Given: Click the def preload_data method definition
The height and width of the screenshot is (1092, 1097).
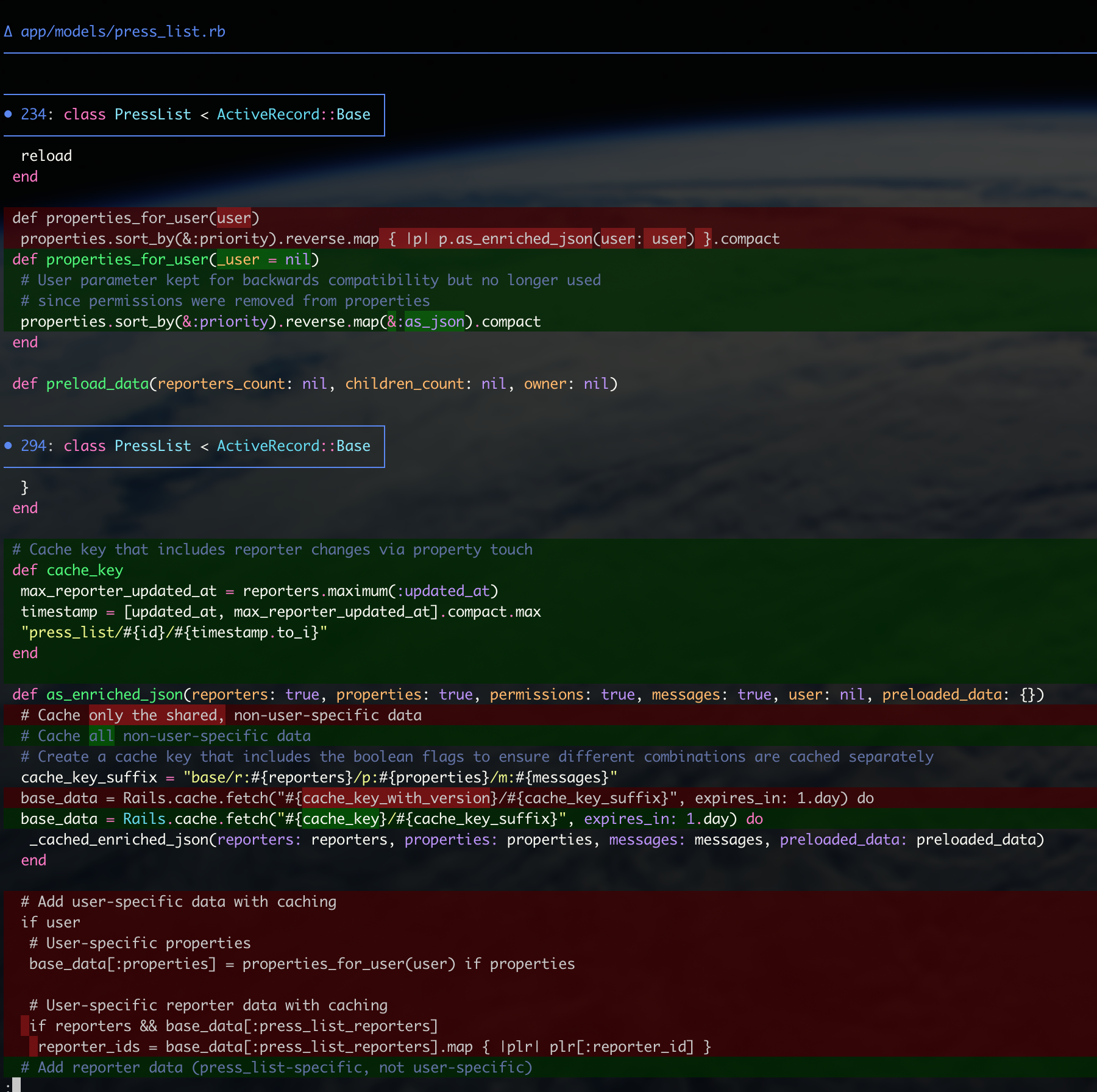Looking at the screenshot, I should [x=98, y=384].
